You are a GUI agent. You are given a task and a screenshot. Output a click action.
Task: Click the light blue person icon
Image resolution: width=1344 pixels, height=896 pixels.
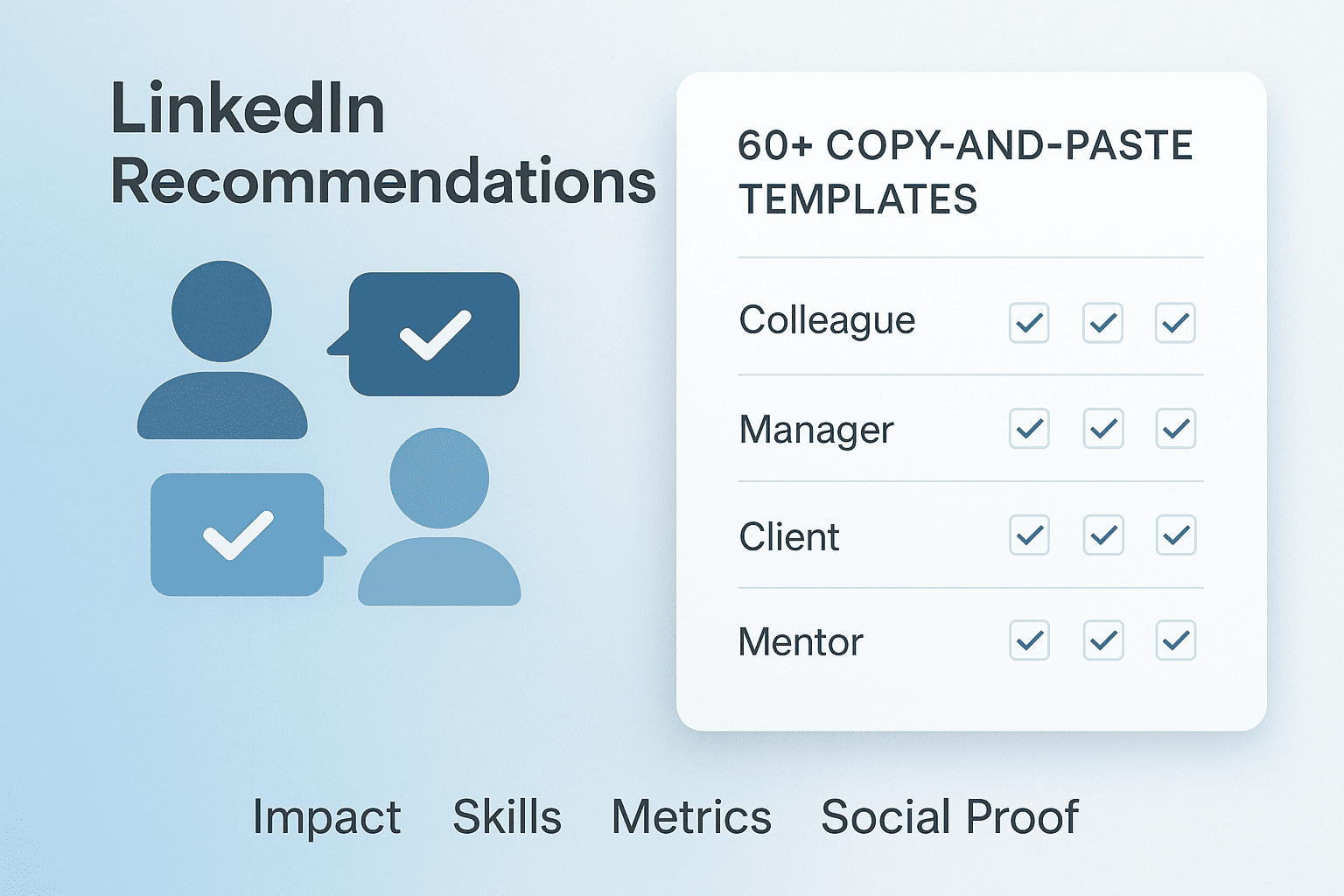point(439,516)
